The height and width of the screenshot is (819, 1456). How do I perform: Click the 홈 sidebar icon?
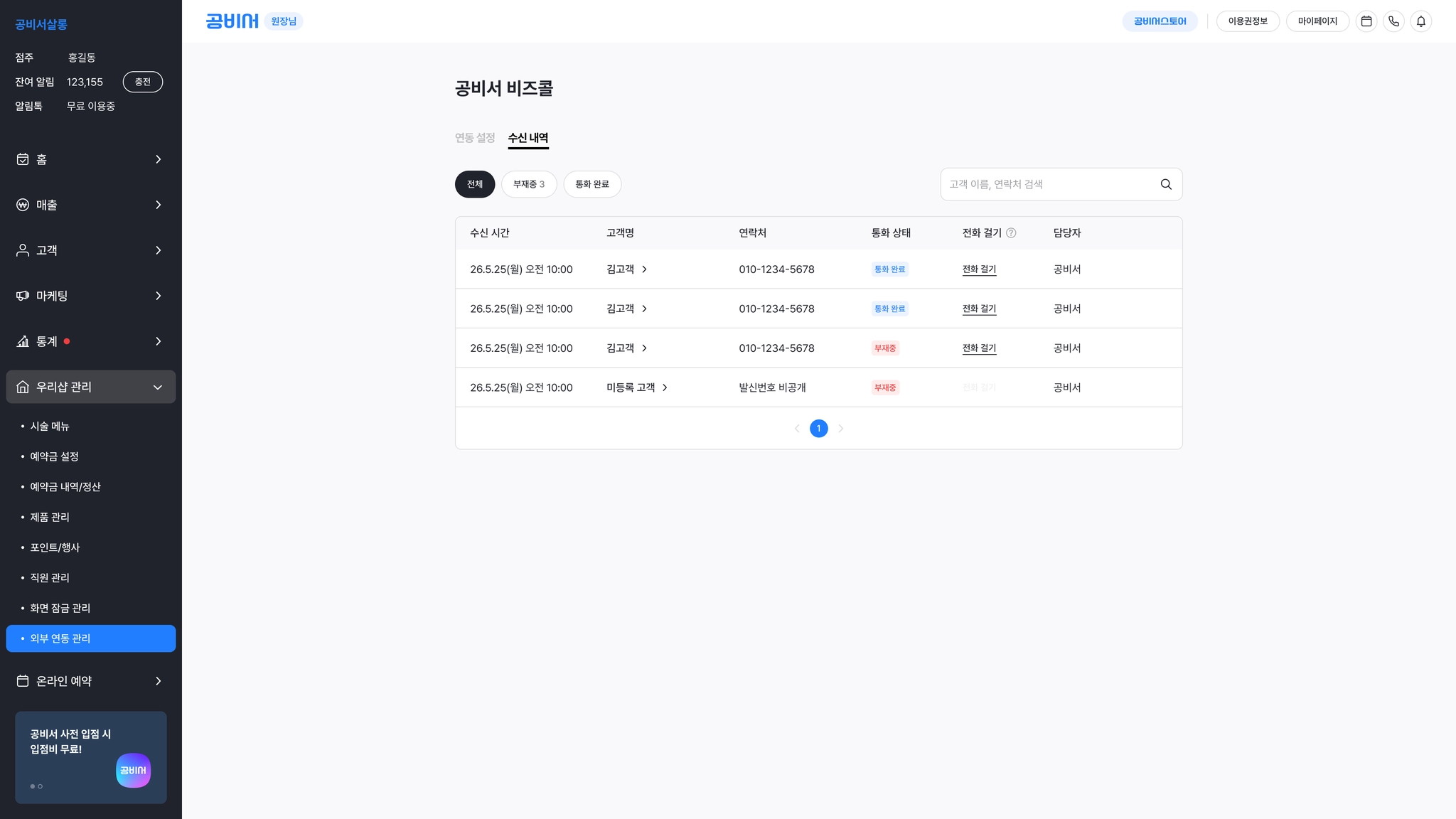coord(23,159)
